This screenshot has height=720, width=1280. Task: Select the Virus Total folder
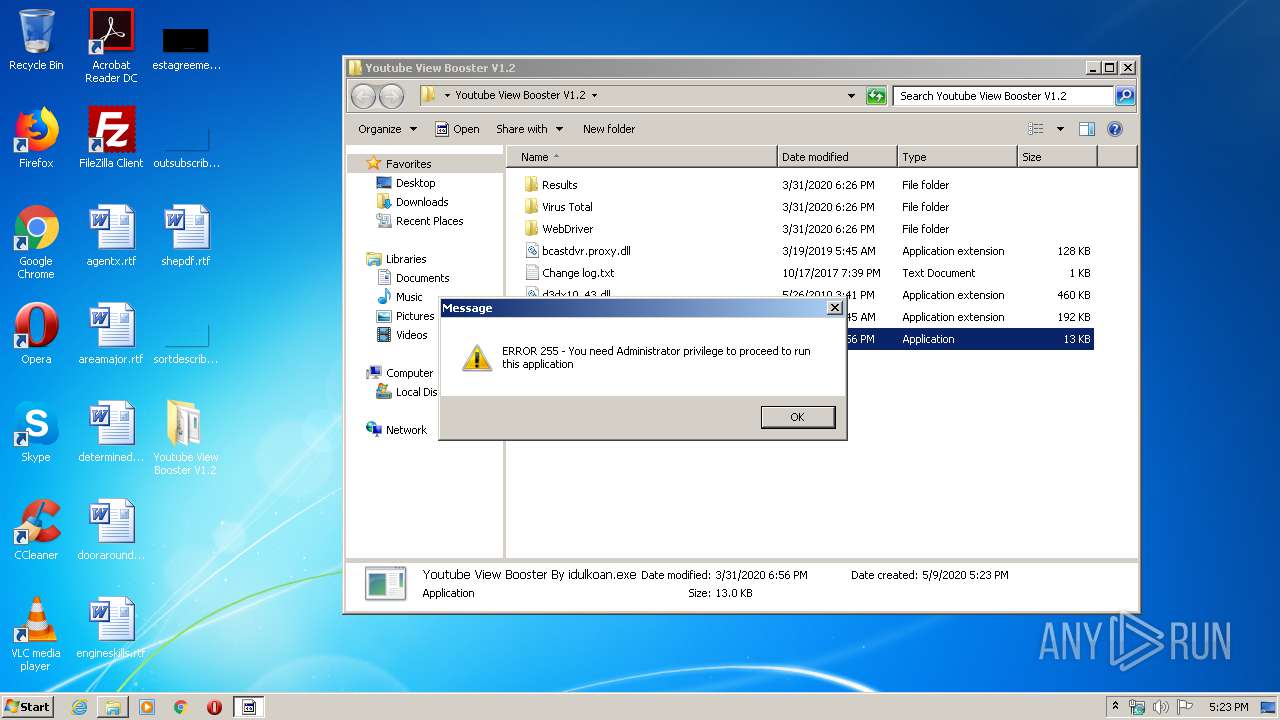point(567,207)
